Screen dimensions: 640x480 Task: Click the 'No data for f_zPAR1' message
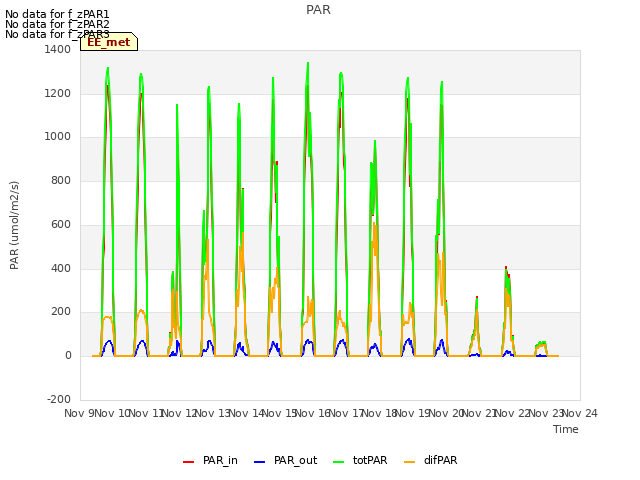tap(57, 14)
